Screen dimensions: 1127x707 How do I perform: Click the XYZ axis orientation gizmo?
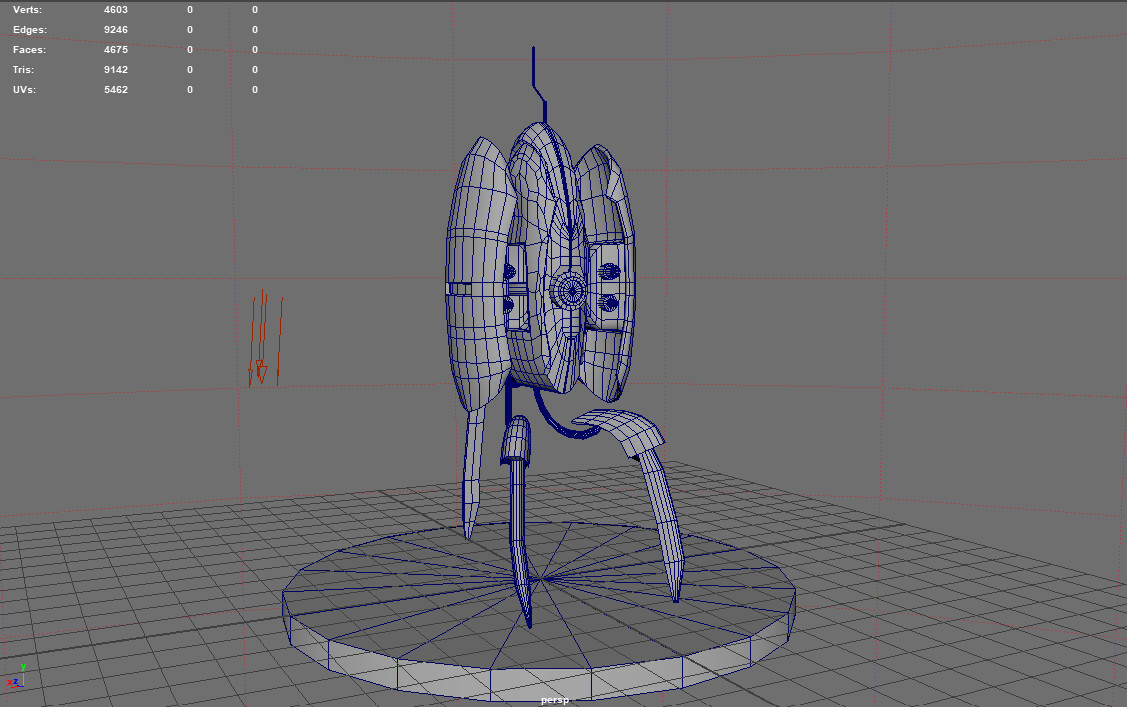[x=17, y=676]
